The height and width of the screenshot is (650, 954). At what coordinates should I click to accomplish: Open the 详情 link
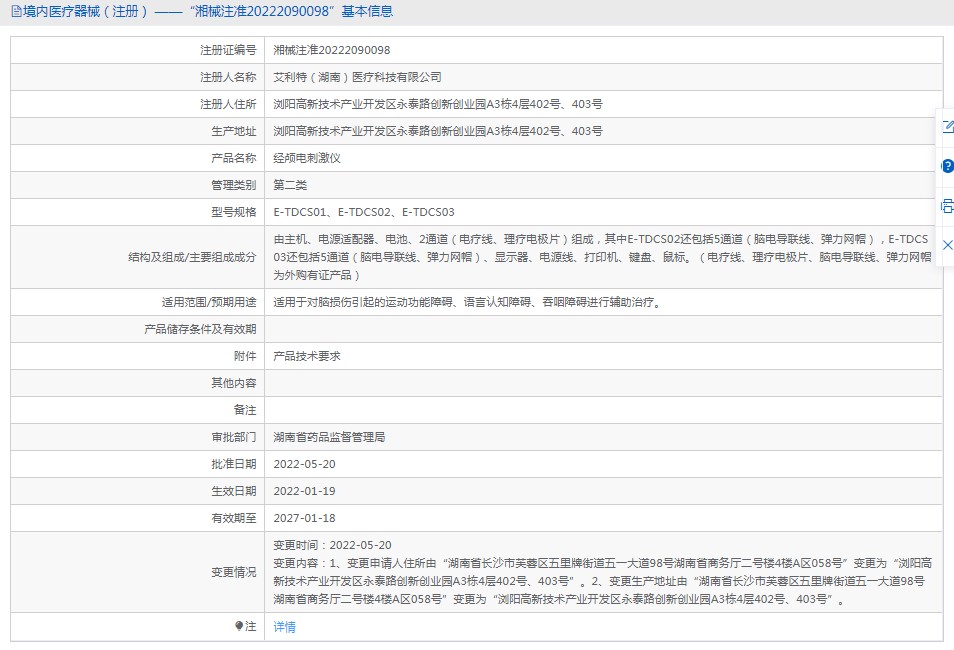pyautogui.click(x=285, y=627)
